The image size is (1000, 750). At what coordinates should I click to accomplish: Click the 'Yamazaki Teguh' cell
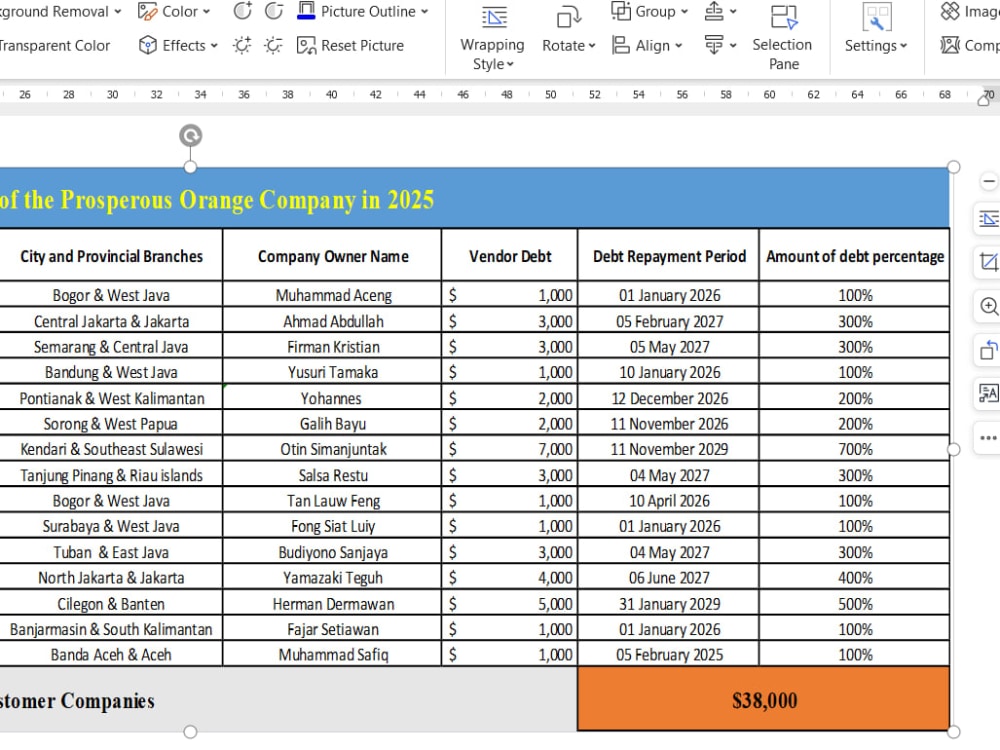(333, 578)
